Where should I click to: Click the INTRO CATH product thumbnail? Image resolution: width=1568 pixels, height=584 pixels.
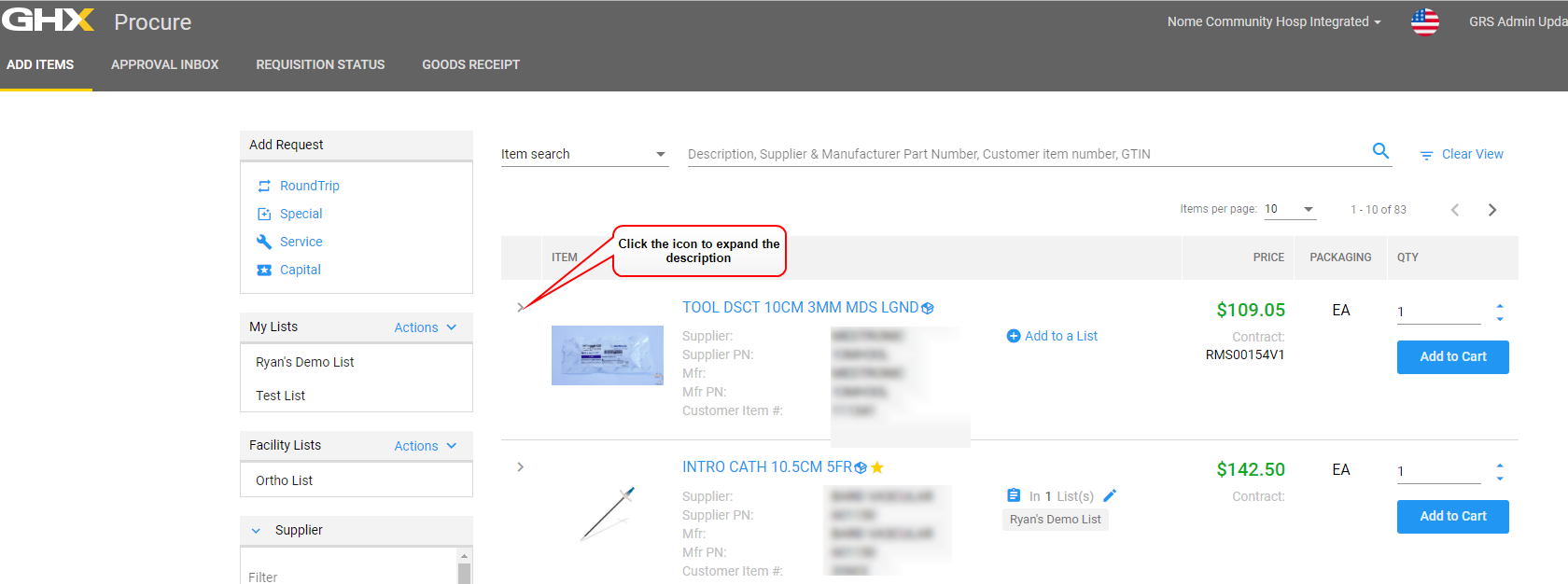(608, 513)
